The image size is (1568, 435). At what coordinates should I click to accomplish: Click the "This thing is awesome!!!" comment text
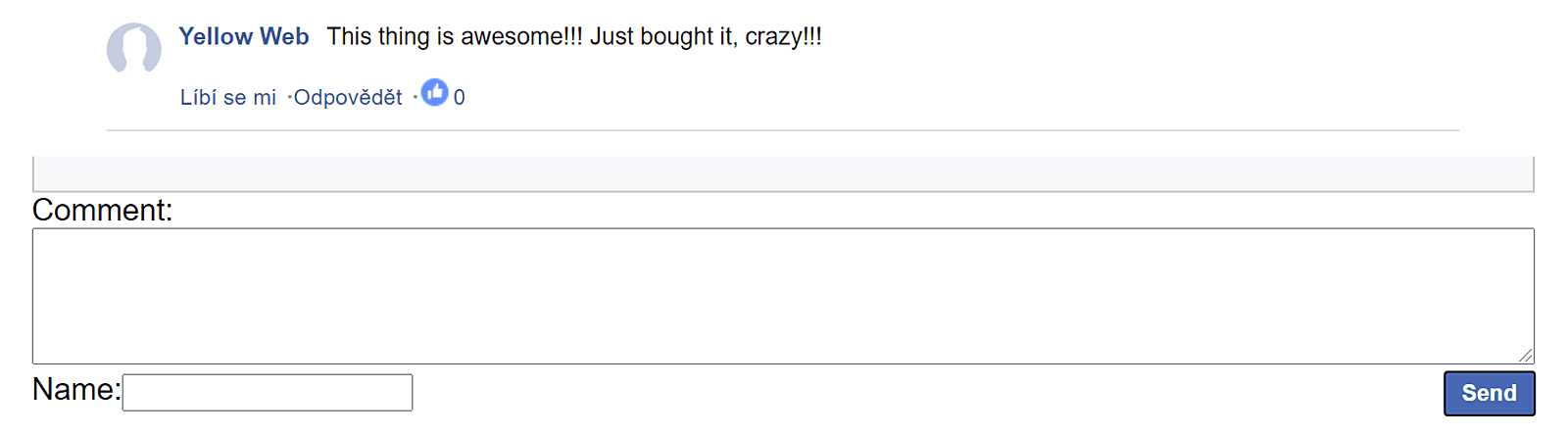[x=455, y=37]
